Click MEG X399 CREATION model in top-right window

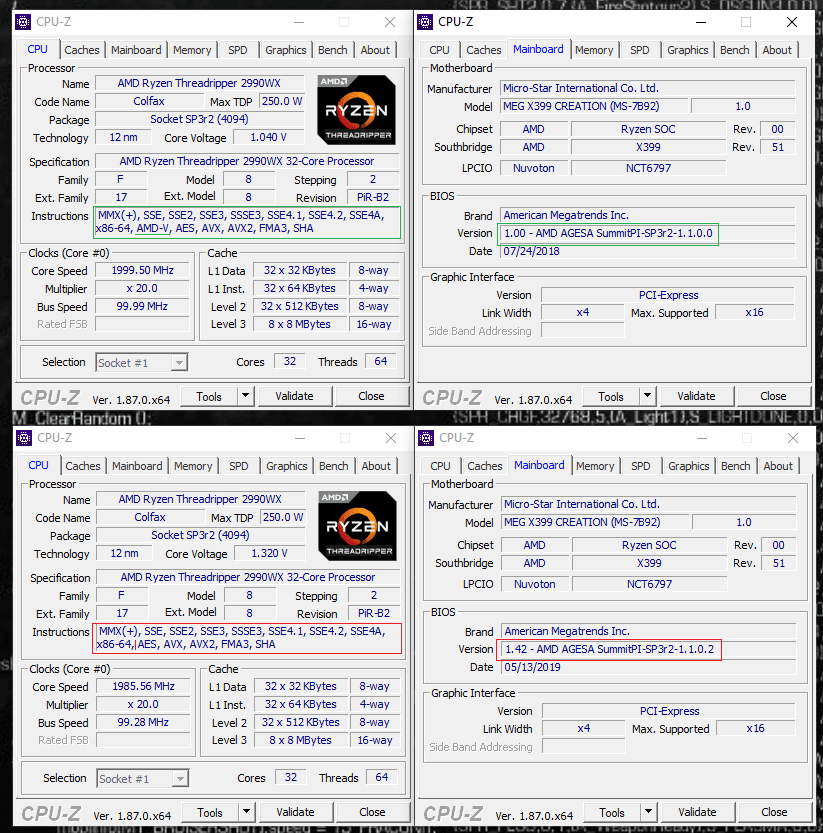(x=593, y=106)
